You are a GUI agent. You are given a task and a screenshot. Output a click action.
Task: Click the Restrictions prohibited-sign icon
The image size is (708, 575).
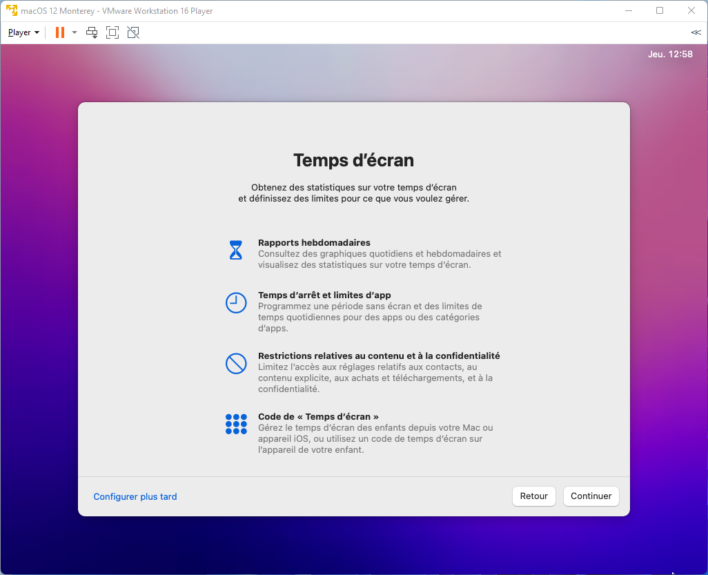236,363
